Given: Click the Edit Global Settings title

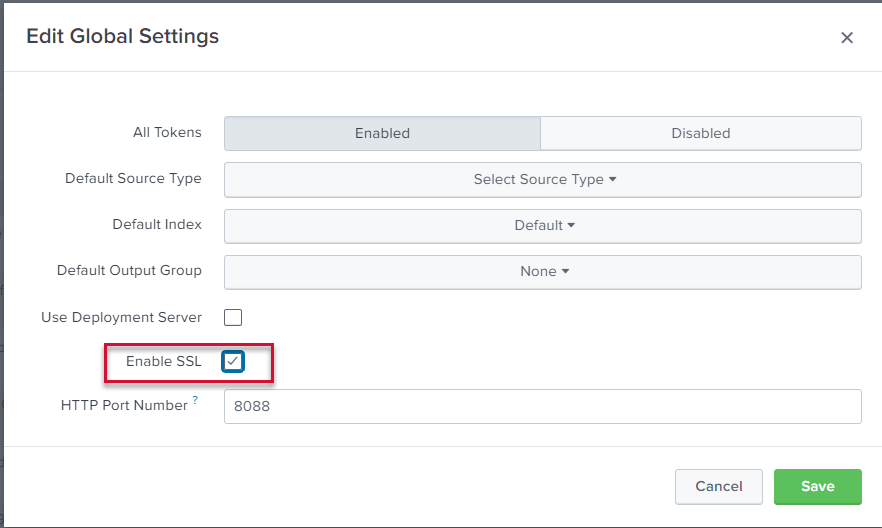Looking at the screenshot, I should pyautogui.click(x=122, y=37).
